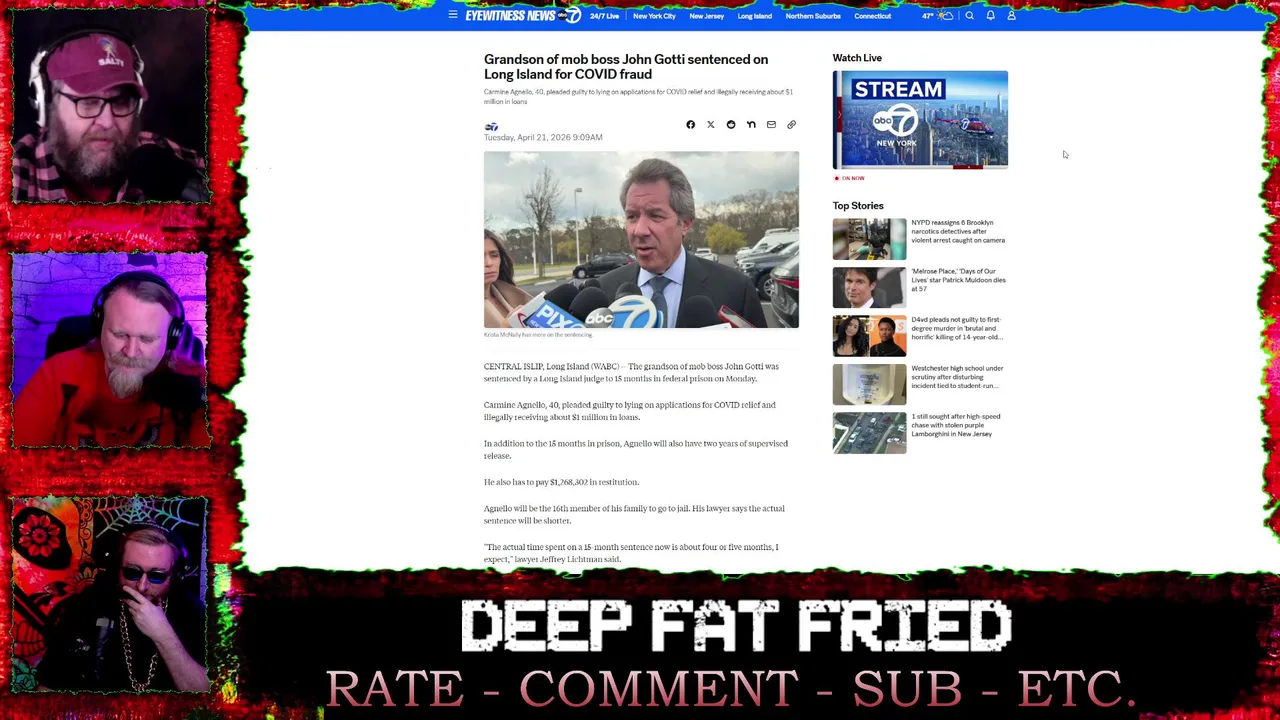
Task: Open NYPD reassigns Brooklyn narcotics detectives story
Action: [x=958, y=231]
